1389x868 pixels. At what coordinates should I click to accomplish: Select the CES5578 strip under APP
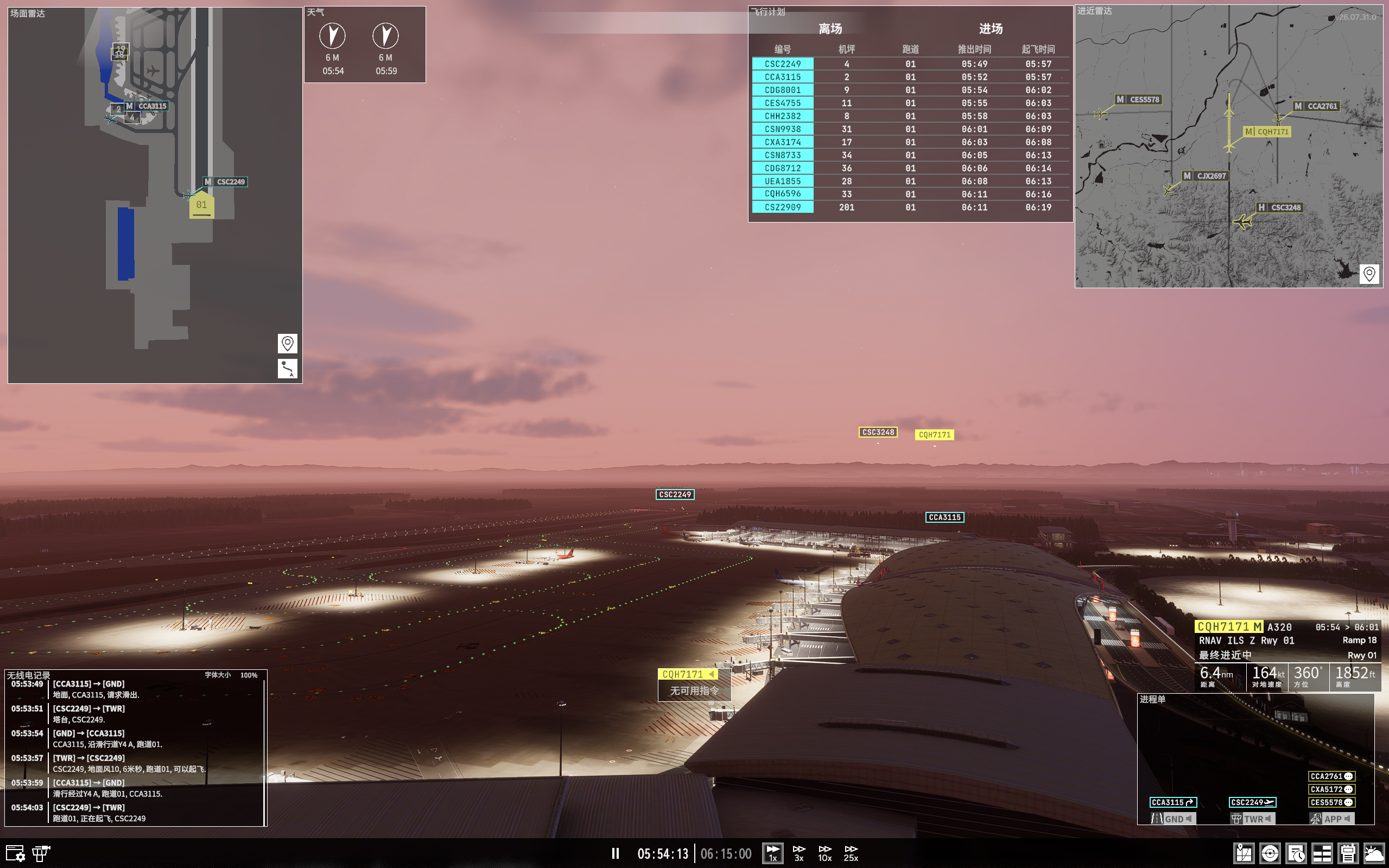click(1331, 802)
